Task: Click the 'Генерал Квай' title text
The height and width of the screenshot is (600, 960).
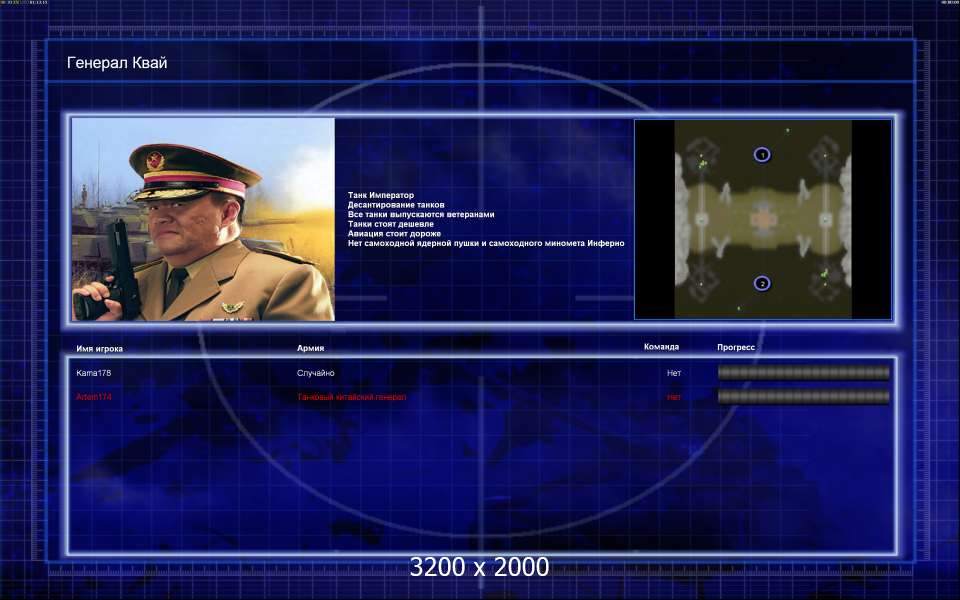Action: [116, 63]
